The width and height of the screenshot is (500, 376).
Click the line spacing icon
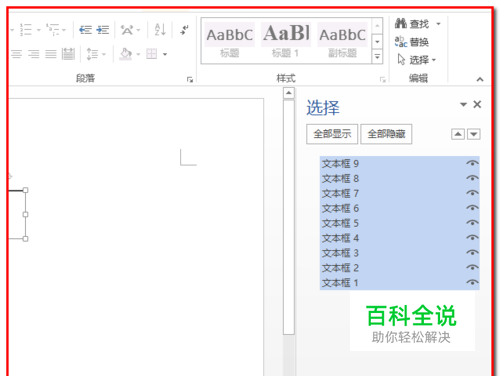(x=92, y=54)
